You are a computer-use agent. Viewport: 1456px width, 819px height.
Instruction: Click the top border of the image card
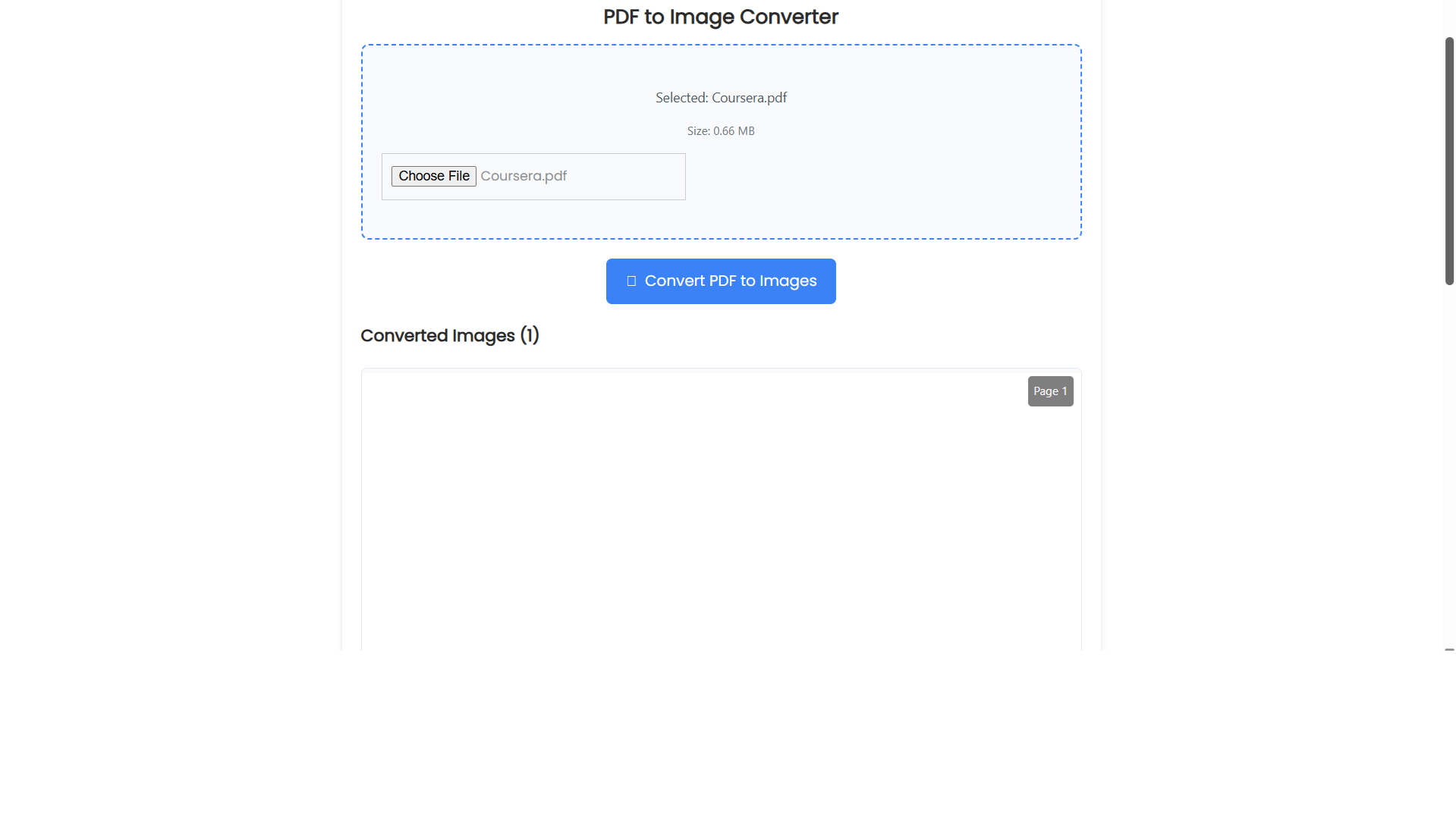[721, 369]
